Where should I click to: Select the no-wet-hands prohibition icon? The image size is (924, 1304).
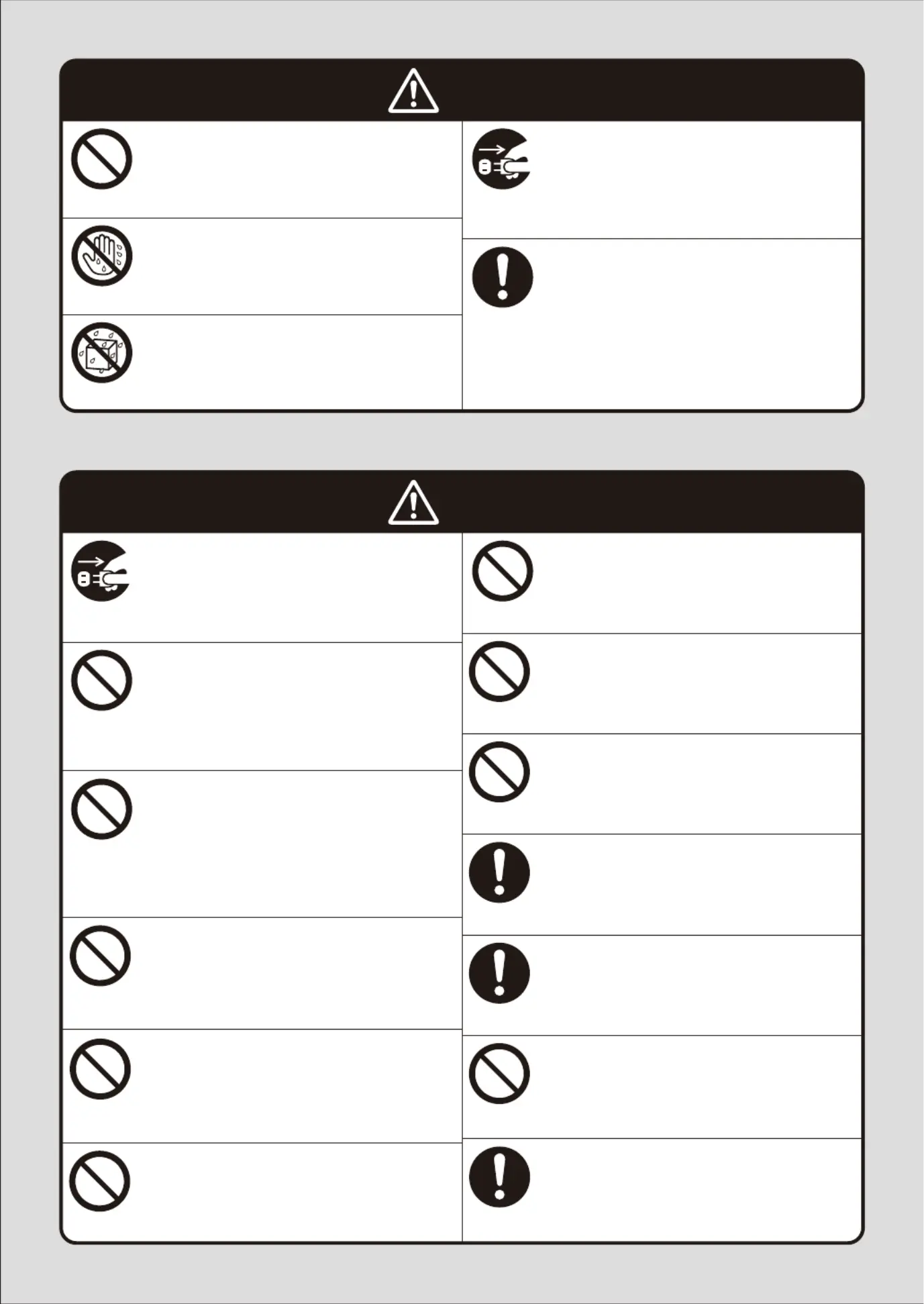pyautogui.click(x=101, y=256)
